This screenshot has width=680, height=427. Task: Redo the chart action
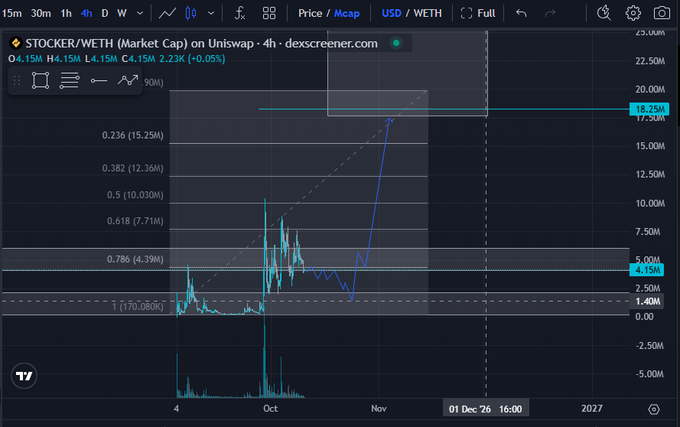[550, 13]
